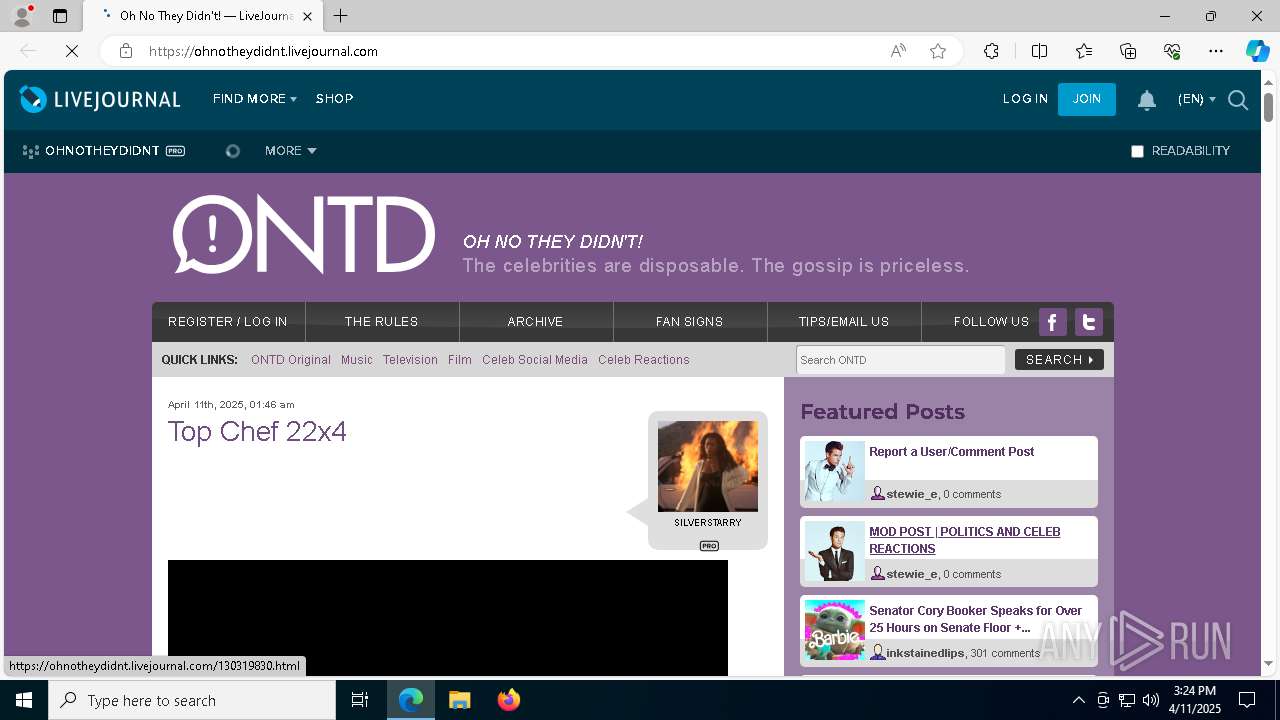Screen dimensions: 1280x720
Task: Open the volume control in tray
Action: coord(1150,700)
